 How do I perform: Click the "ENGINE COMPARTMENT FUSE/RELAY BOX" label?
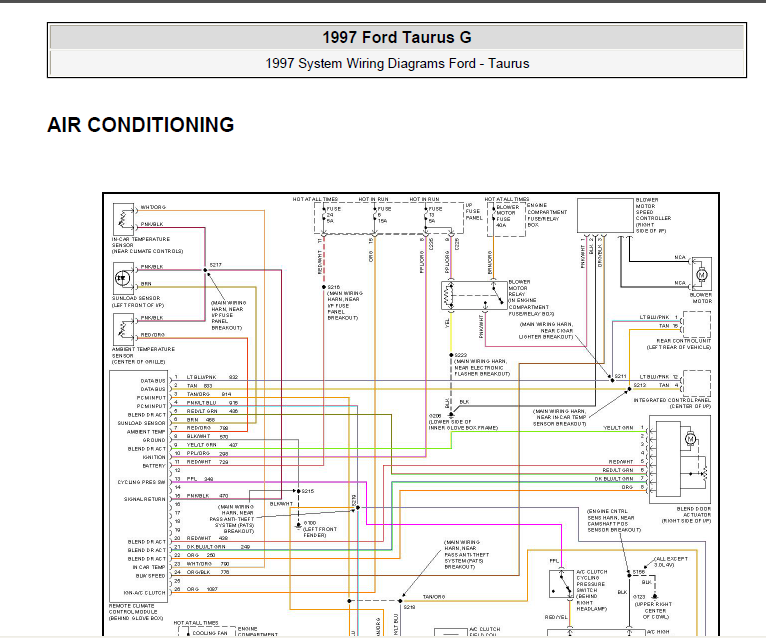547,215
